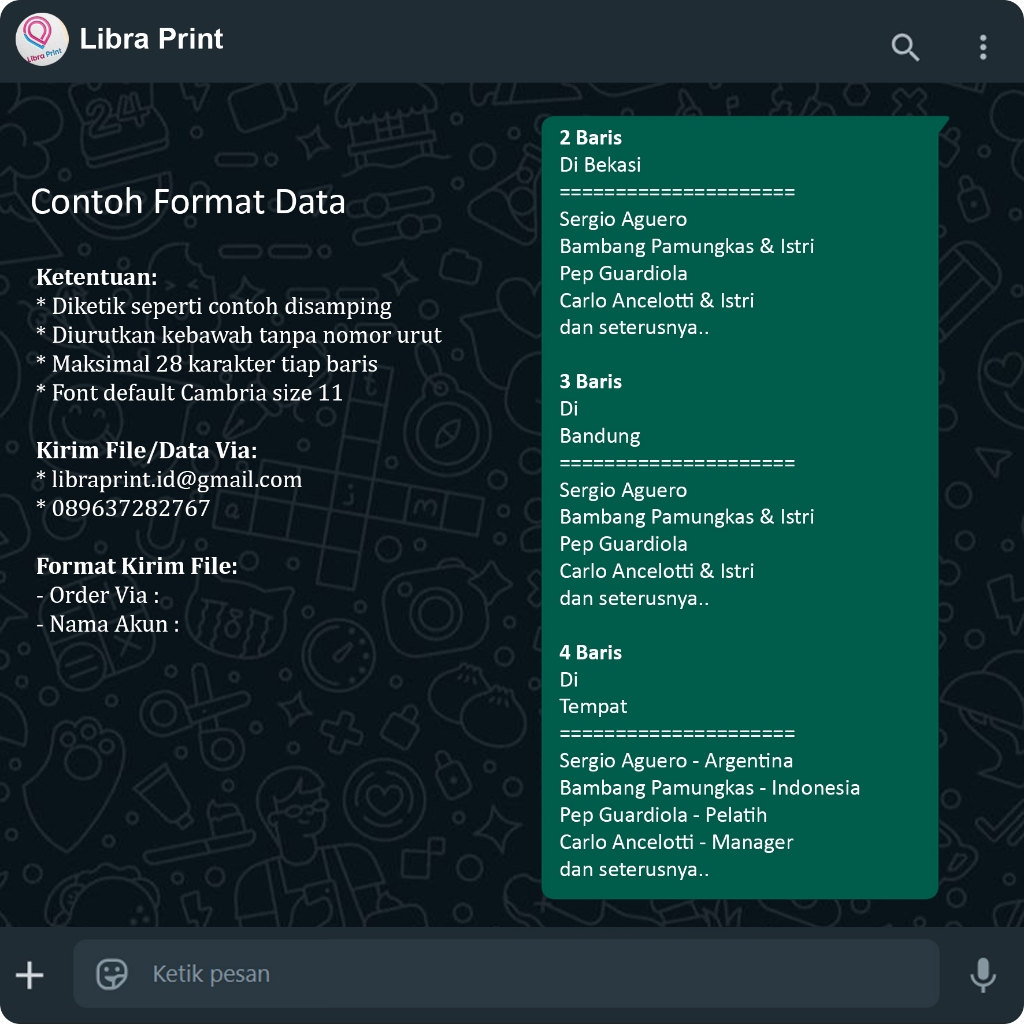Tap the microphone voice message icon
Screen dimensions: 1024x1024
click(983, 974)
